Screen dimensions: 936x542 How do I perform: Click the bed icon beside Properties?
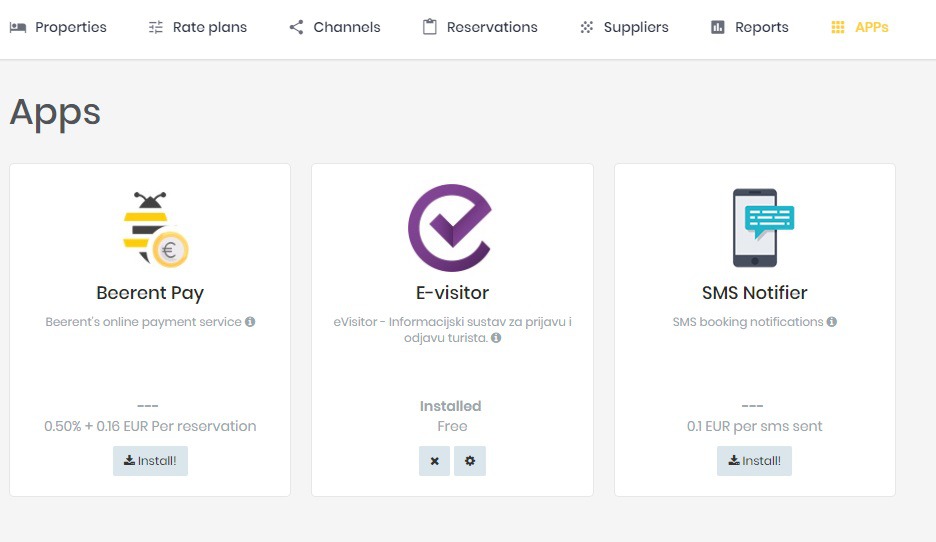click(x=18, y=27)
